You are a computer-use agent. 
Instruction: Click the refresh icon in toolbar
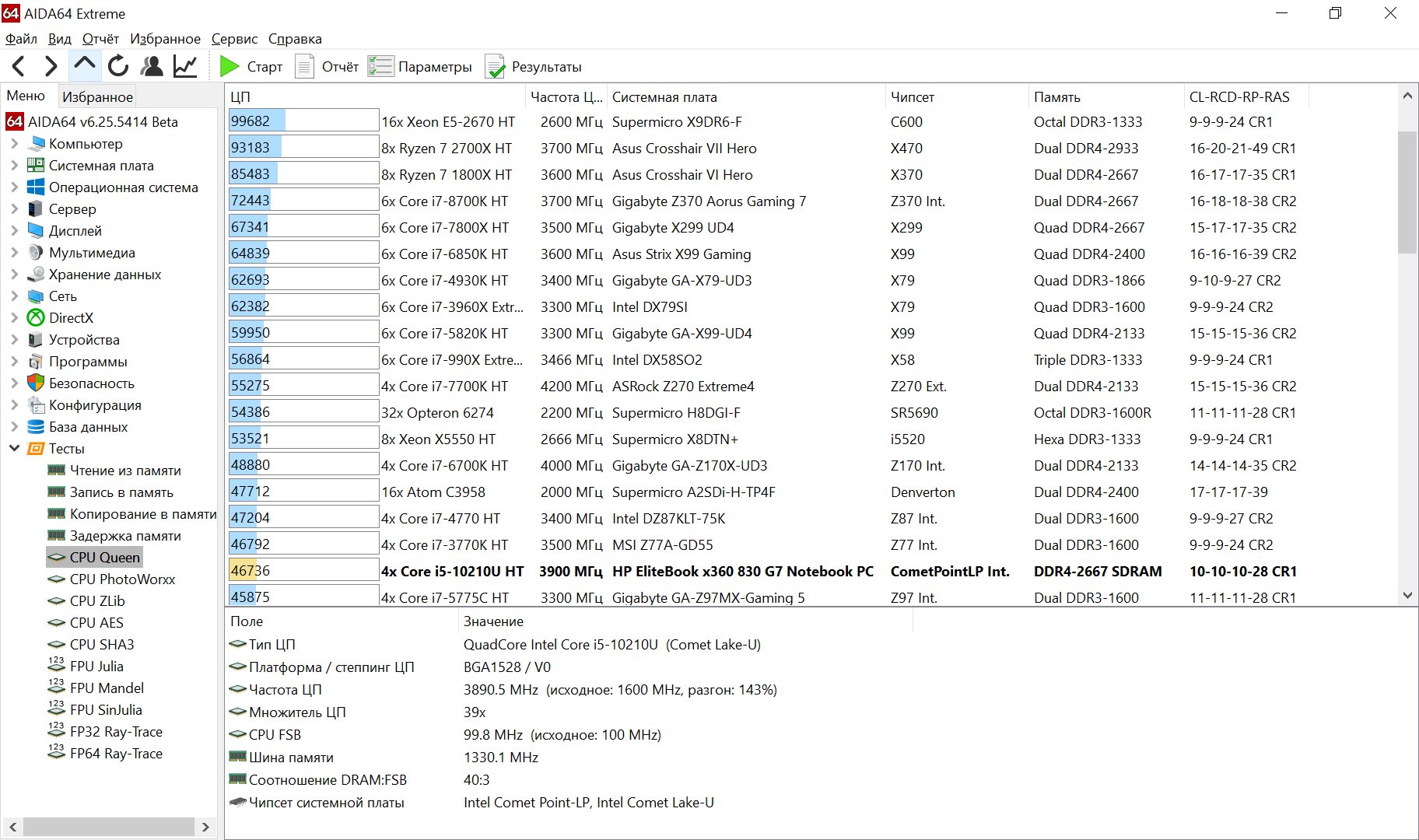118,67
